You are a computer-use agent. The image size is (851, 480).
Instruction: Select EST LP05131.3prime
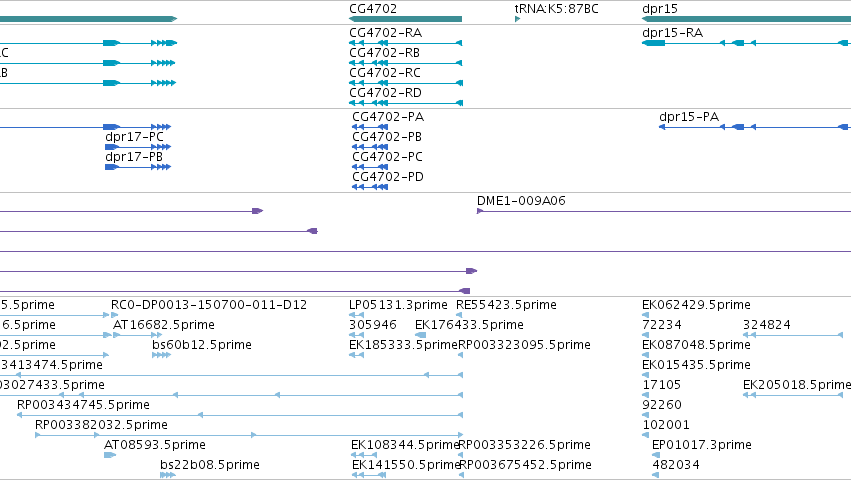[398, 305]
